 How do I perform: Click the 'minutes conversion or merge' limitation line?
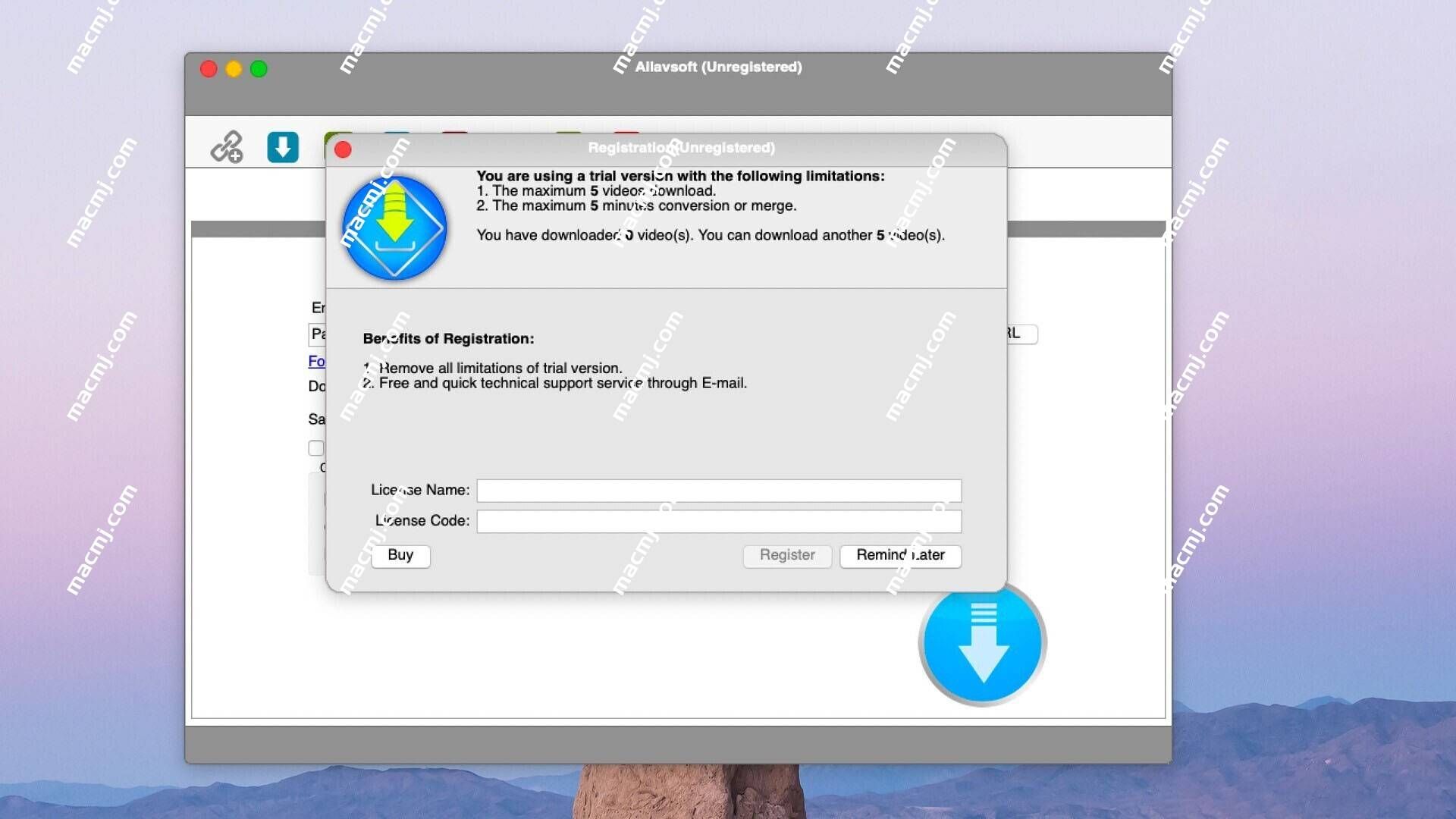[636, 206]
